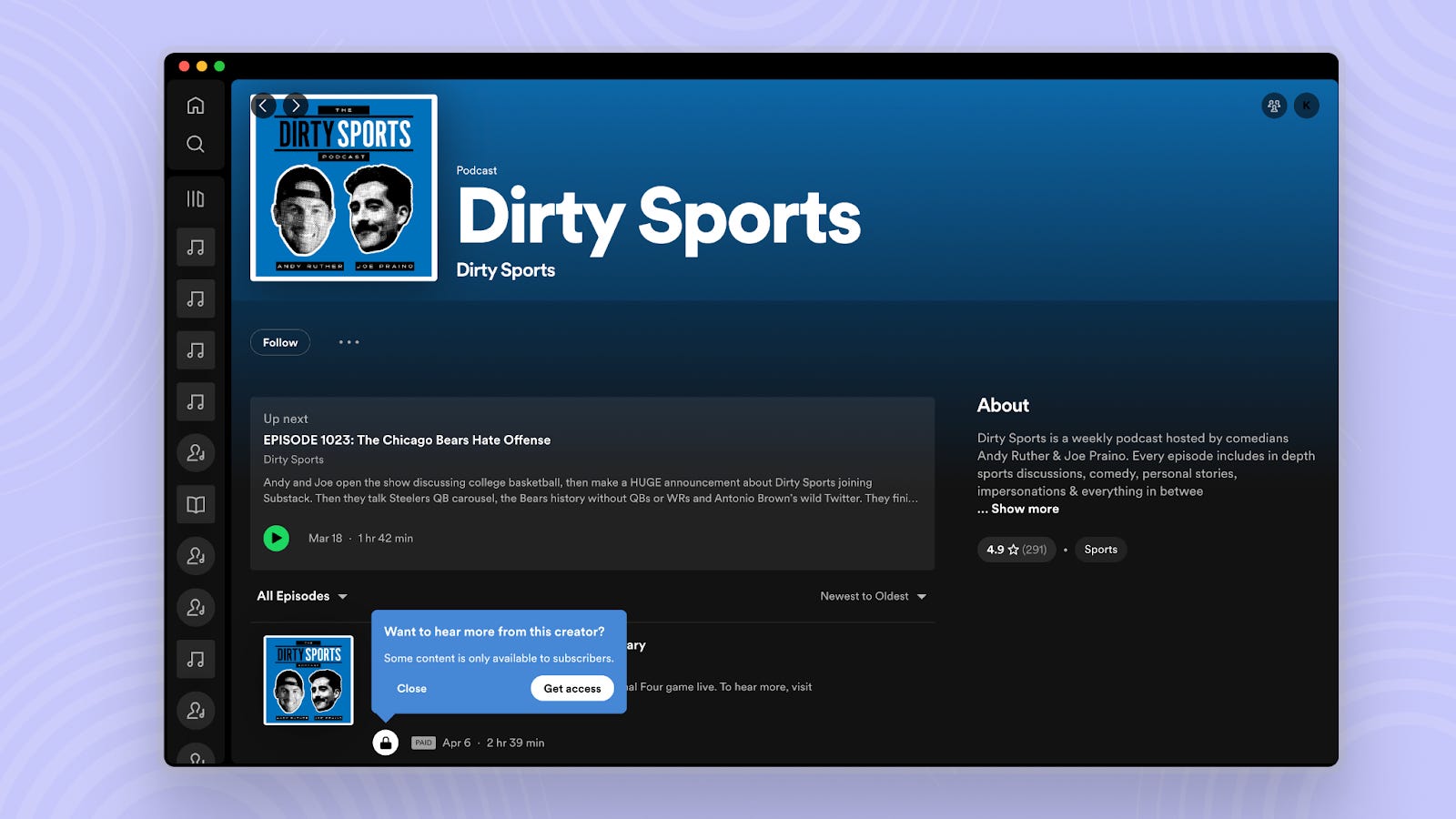Click the About heading
Image resolution: width=1456 pixels, height=819 pixels.
(1003, 406)
